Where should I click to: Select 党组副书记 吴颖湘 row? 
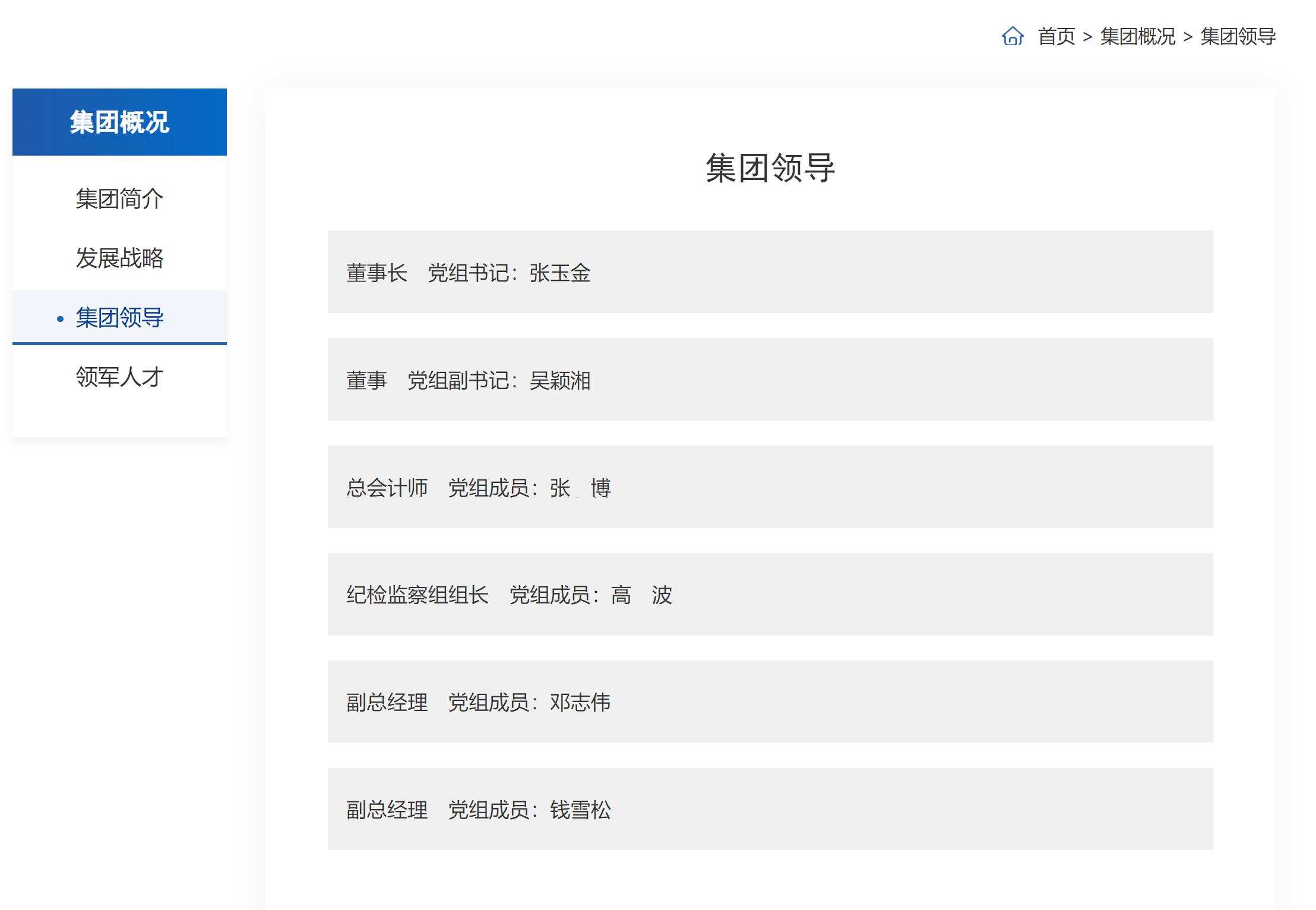coord(770,380)
